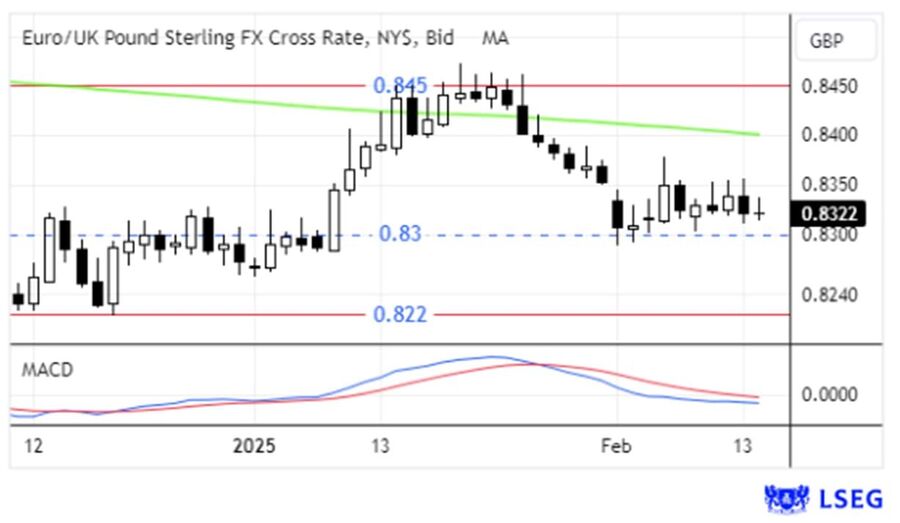
Task: Select the Feb date axis marker
Action: (x=617, y=444)
